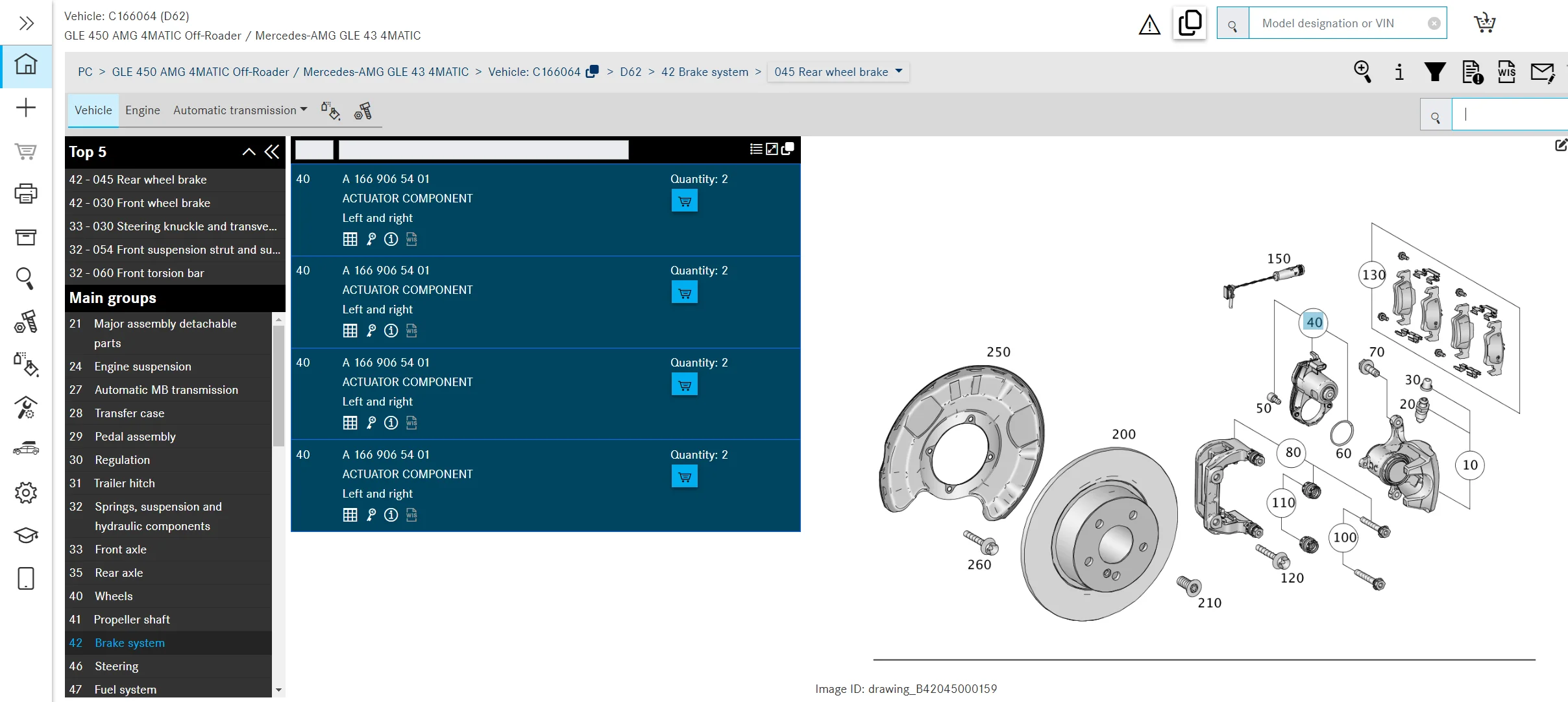
Task: Open the Automatic transmission dropdown
Action: 240,110
